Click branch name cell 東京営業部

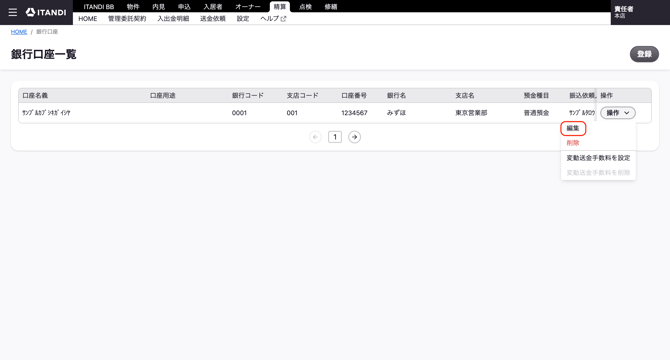(471, 113)
